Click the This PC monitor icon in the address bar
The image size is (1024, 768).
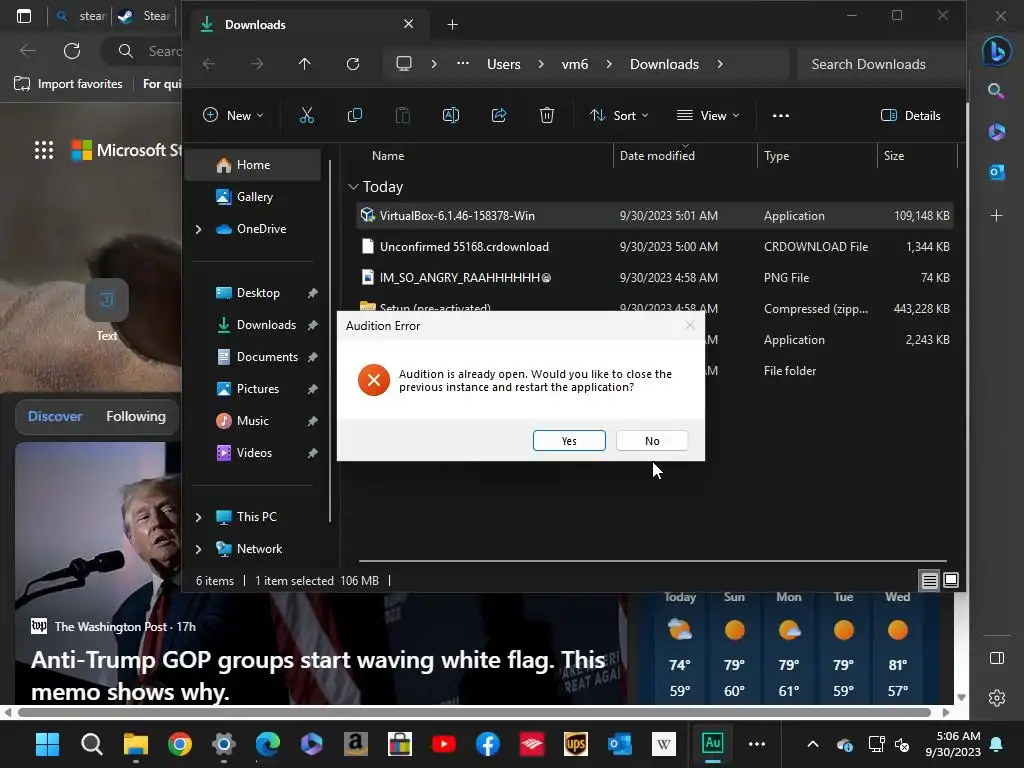[x=404, y=63]
